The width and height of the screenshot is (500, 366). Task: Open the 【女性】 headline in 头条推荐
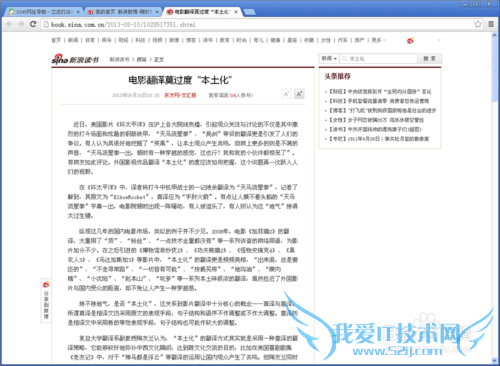click(x=376, y=120)
